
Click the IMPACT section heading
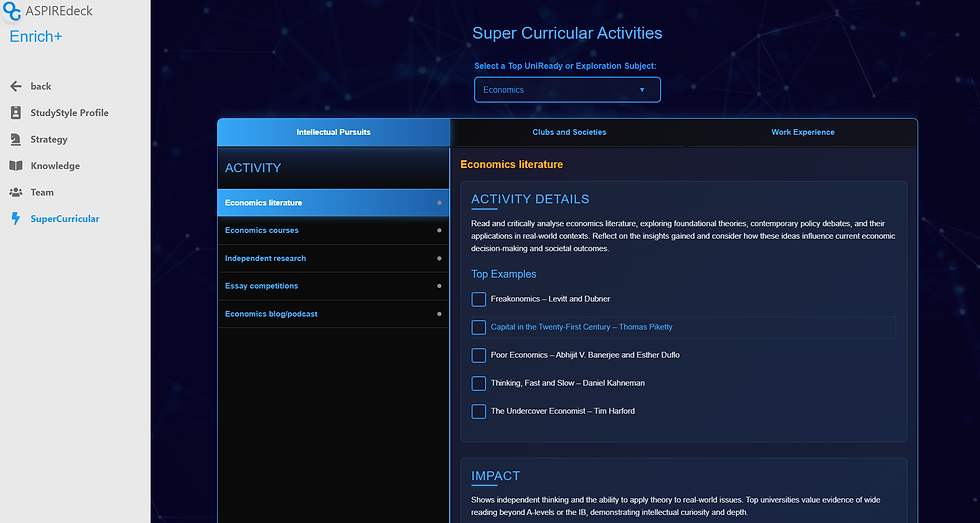pos(496,476)
